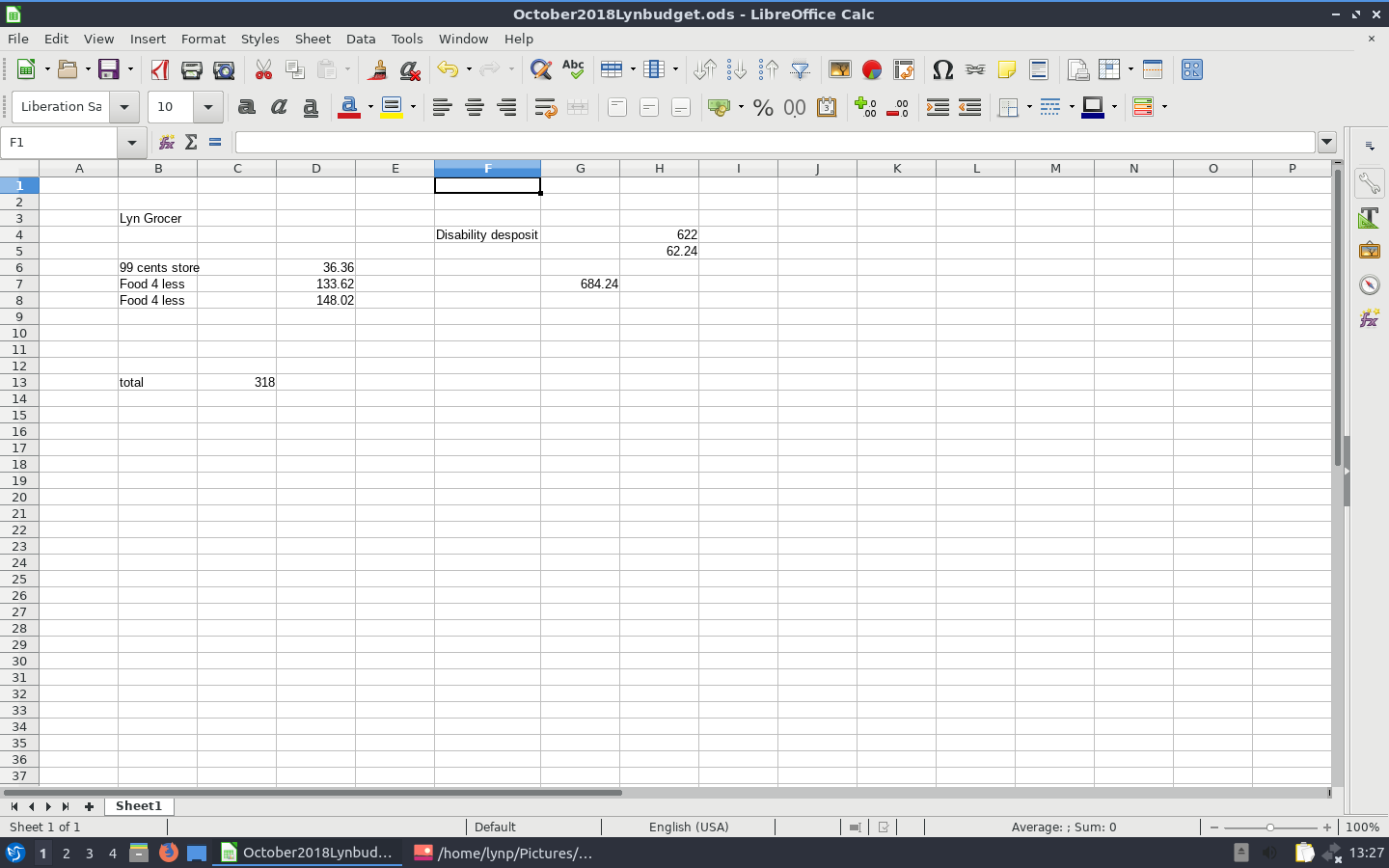Click the Clone Formatting paintbrush icon
The image size is (1389, 868).
pyautogui.click(x=377, y=69)
